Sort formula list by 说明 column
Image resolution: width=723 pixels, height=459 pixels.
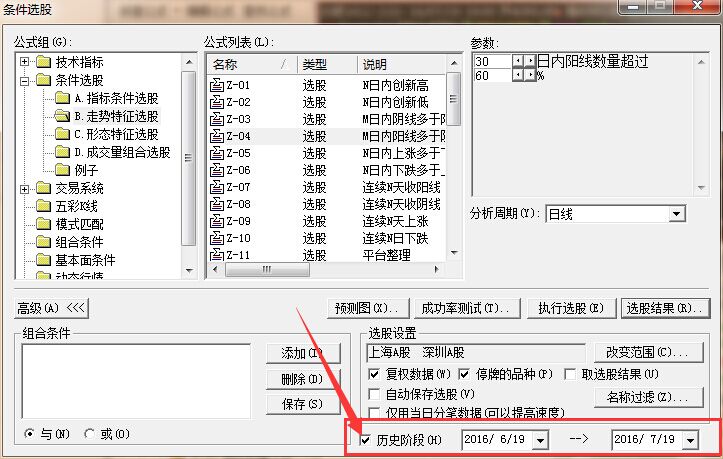401,65
